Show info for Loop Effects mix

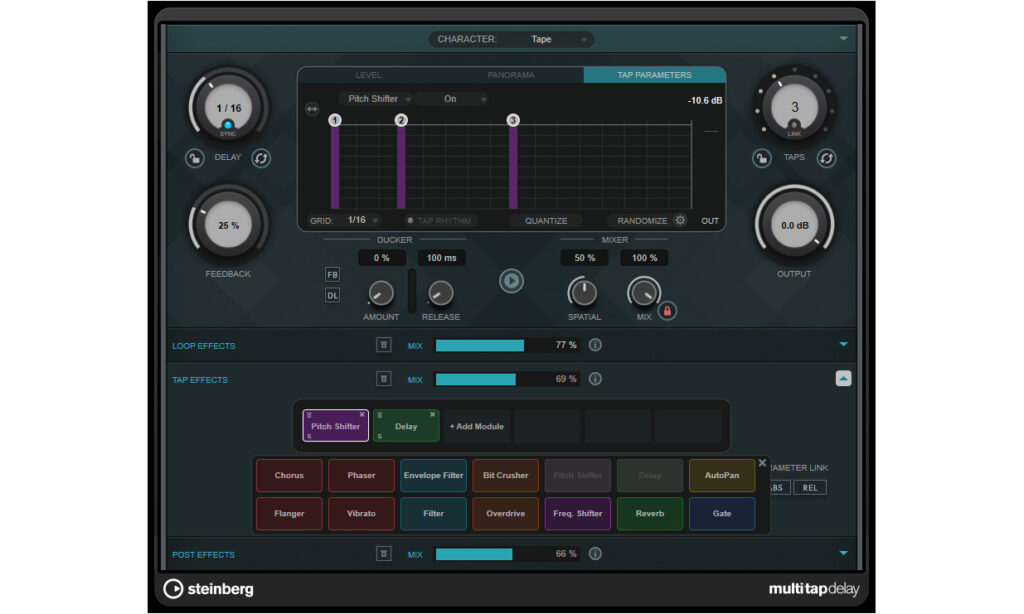tap(595, 345)
